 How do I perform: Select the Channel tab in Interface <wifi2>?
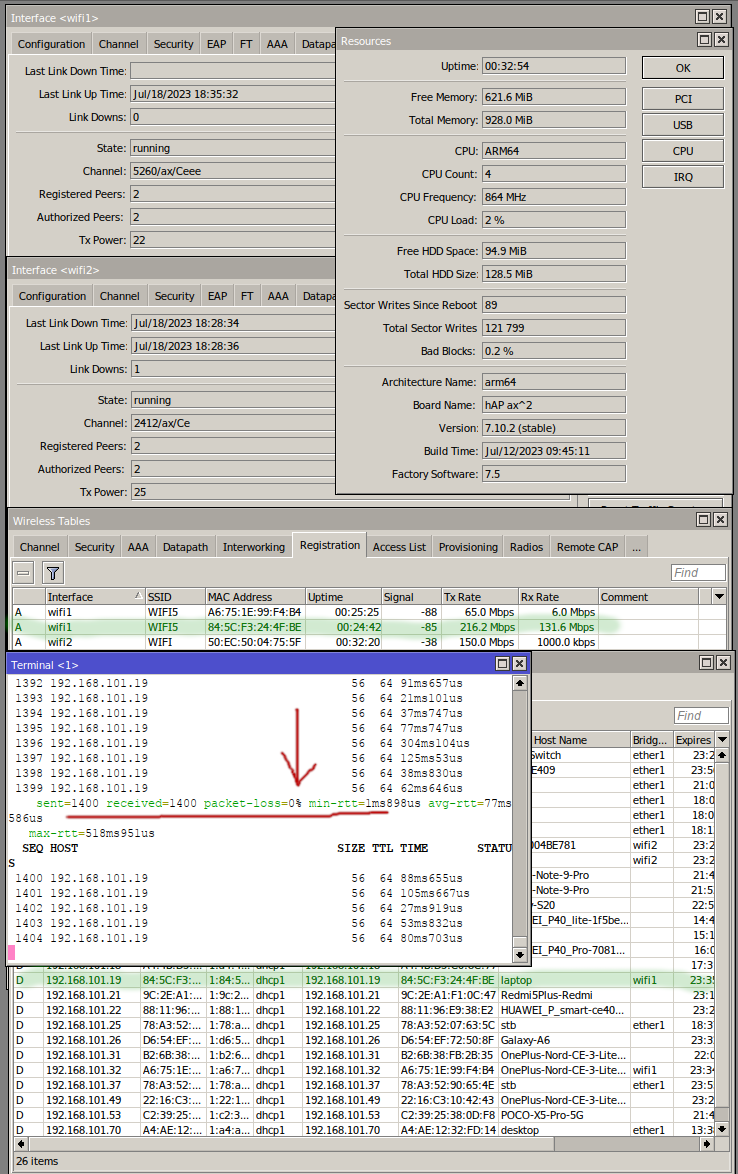pos(119,296)
